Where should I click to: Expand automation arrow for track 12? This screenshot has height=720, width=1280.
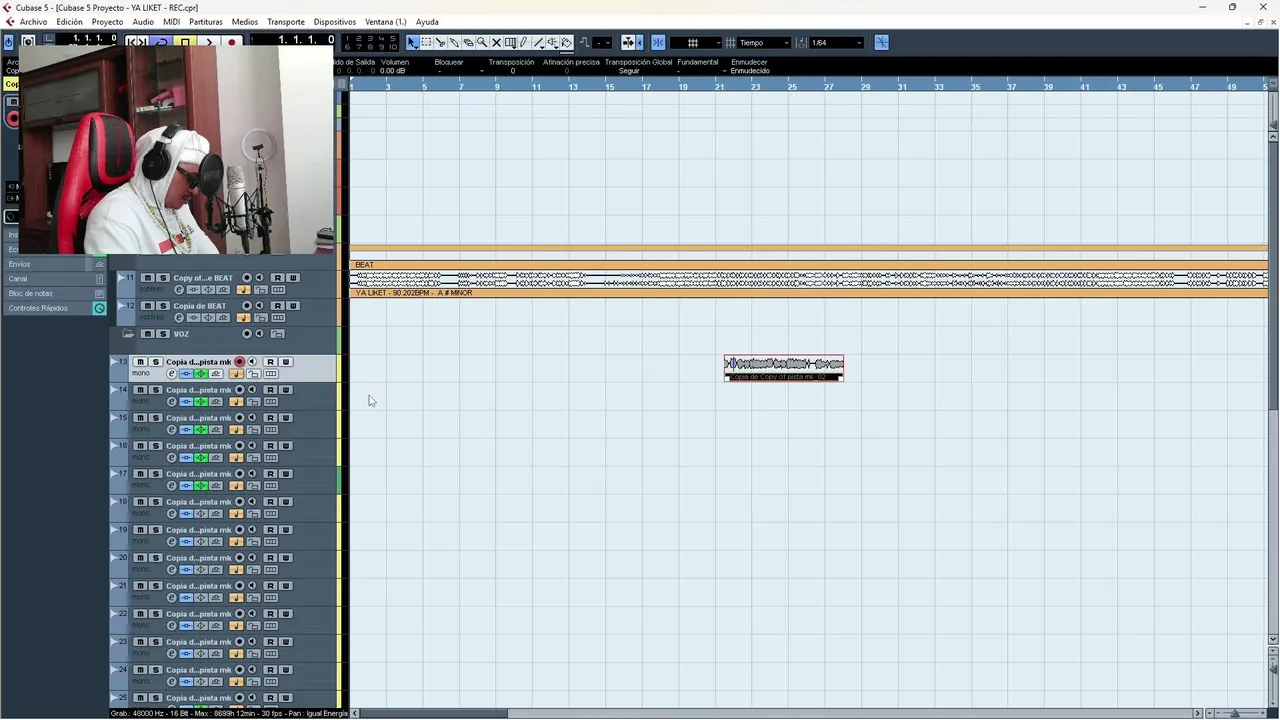coord(119,306)
